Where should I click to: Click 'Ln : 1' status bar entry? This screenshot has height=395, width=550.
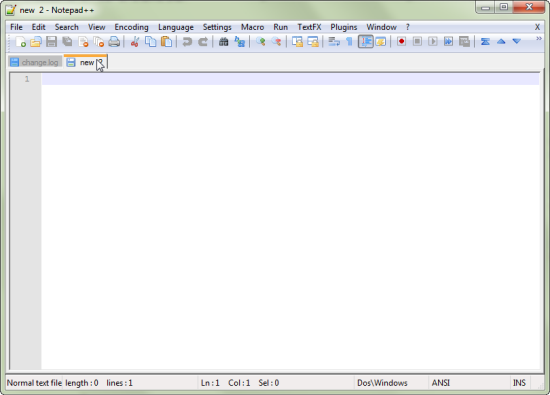pyautogui.click(x=210, y=383)
